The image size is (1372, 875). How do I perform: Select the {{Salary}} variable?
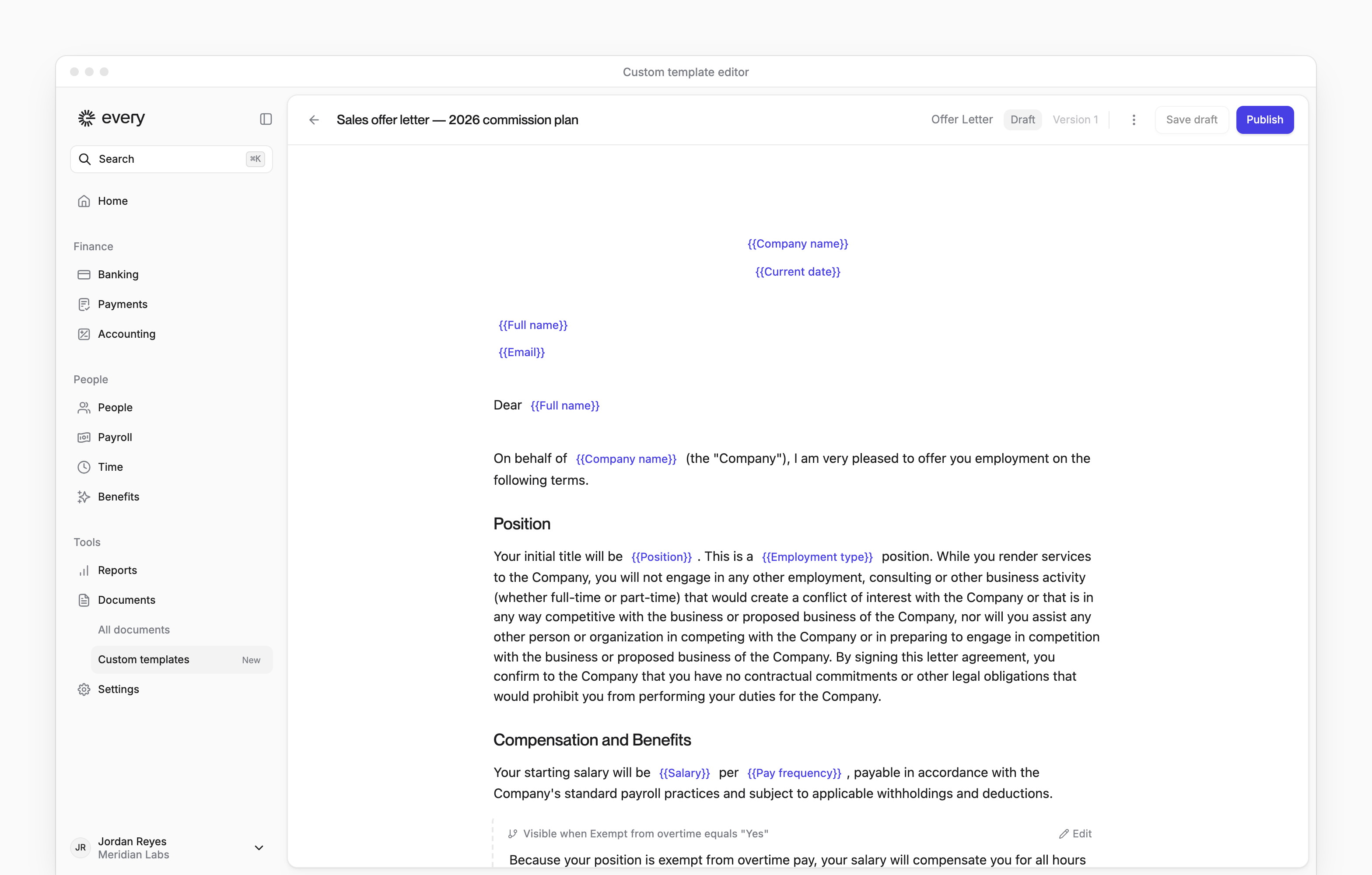tap(684, 773)
